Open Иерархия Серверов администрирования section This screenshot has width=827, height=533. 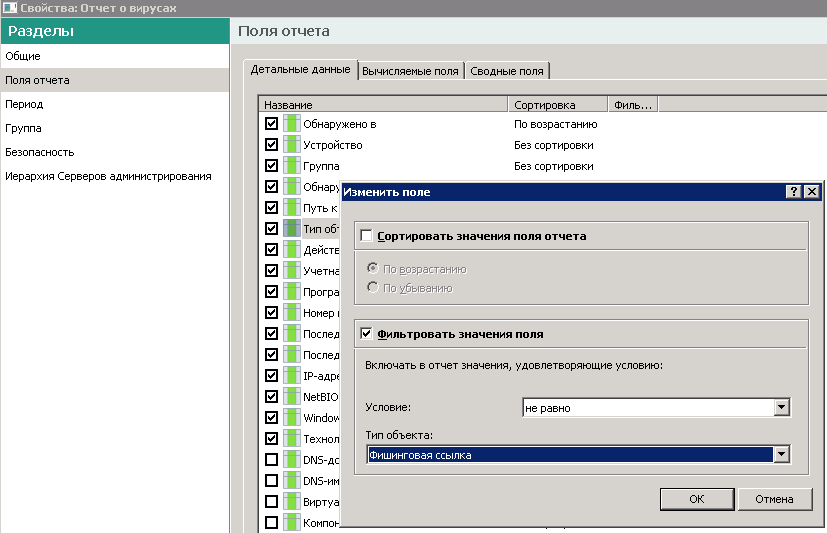click(108, 176)
